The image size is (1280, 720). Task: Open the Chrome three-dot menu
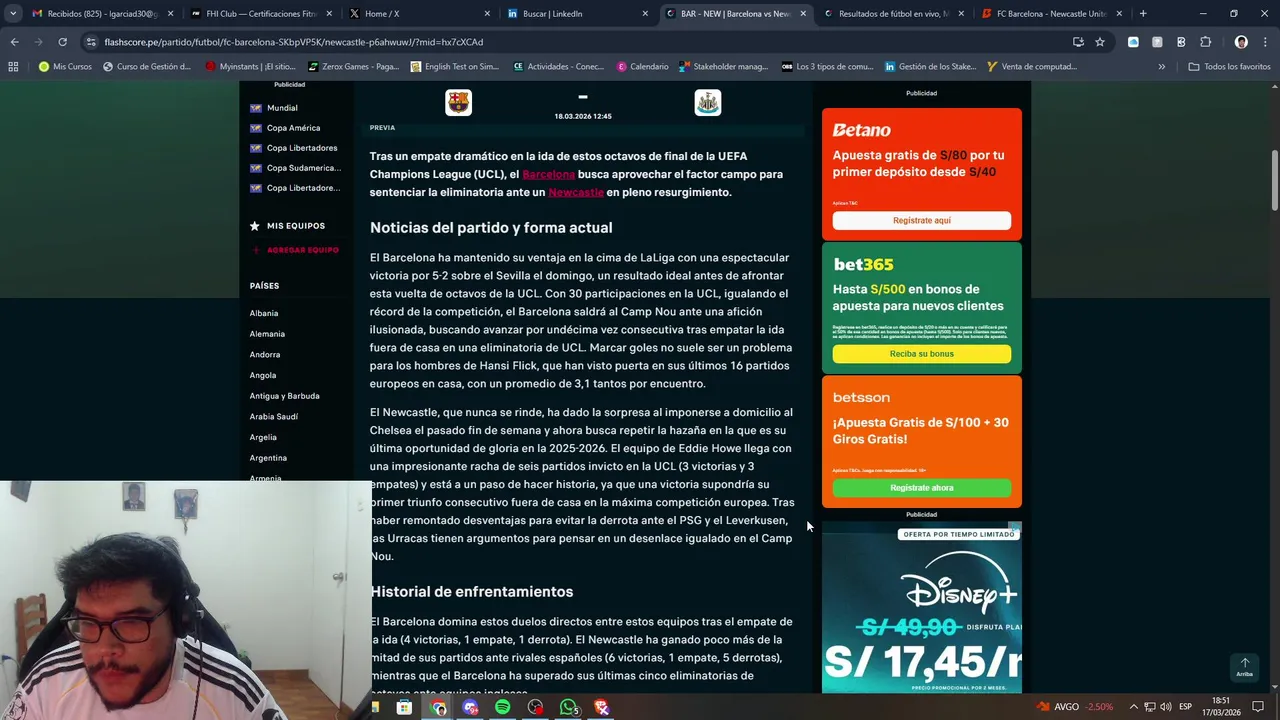pos(1265,42)
